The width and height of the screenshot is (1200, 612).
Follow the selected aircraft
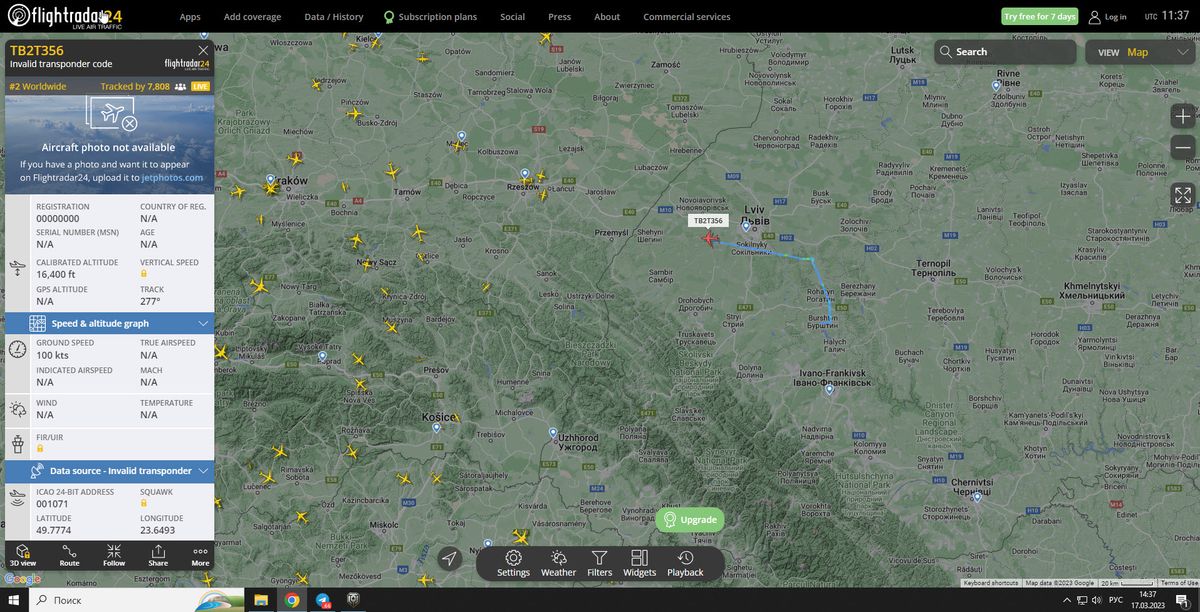click(114, 555)
